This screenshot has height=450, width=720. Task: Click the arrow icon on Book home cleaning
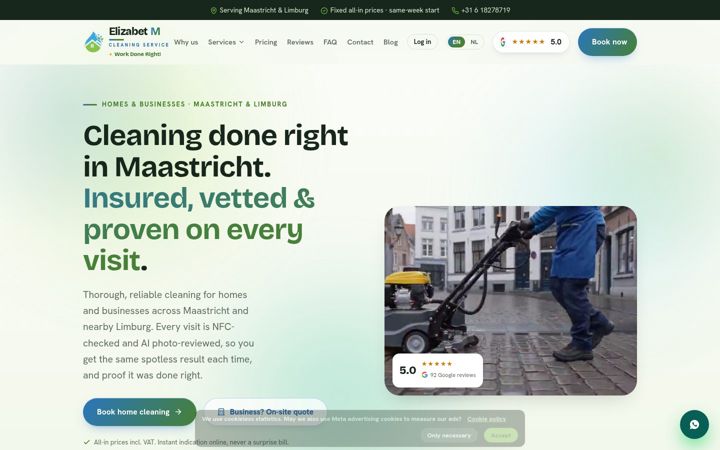tap(178, 412)
